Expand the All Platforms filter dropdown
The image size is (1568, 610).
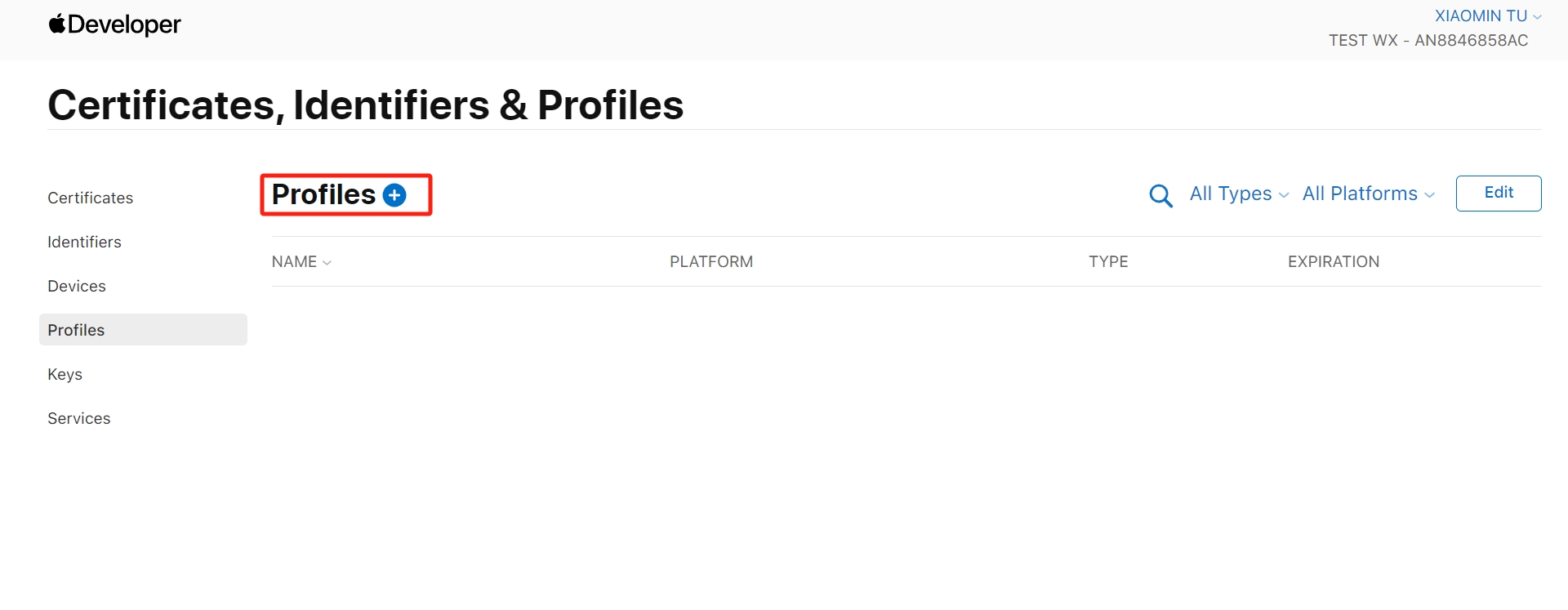click(1368, 194)
